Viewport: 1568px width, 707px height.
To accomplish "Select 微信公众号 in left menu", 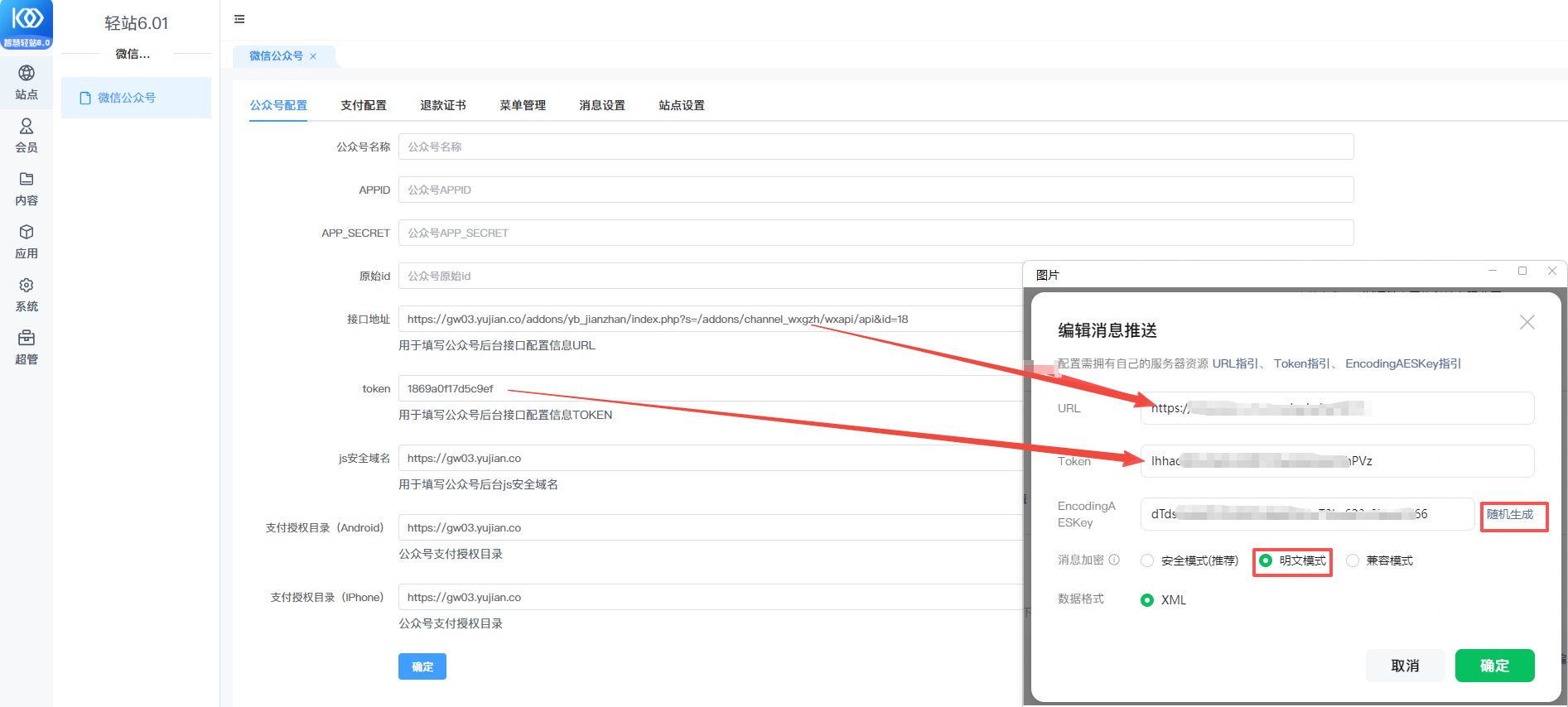I will [127, 98].
